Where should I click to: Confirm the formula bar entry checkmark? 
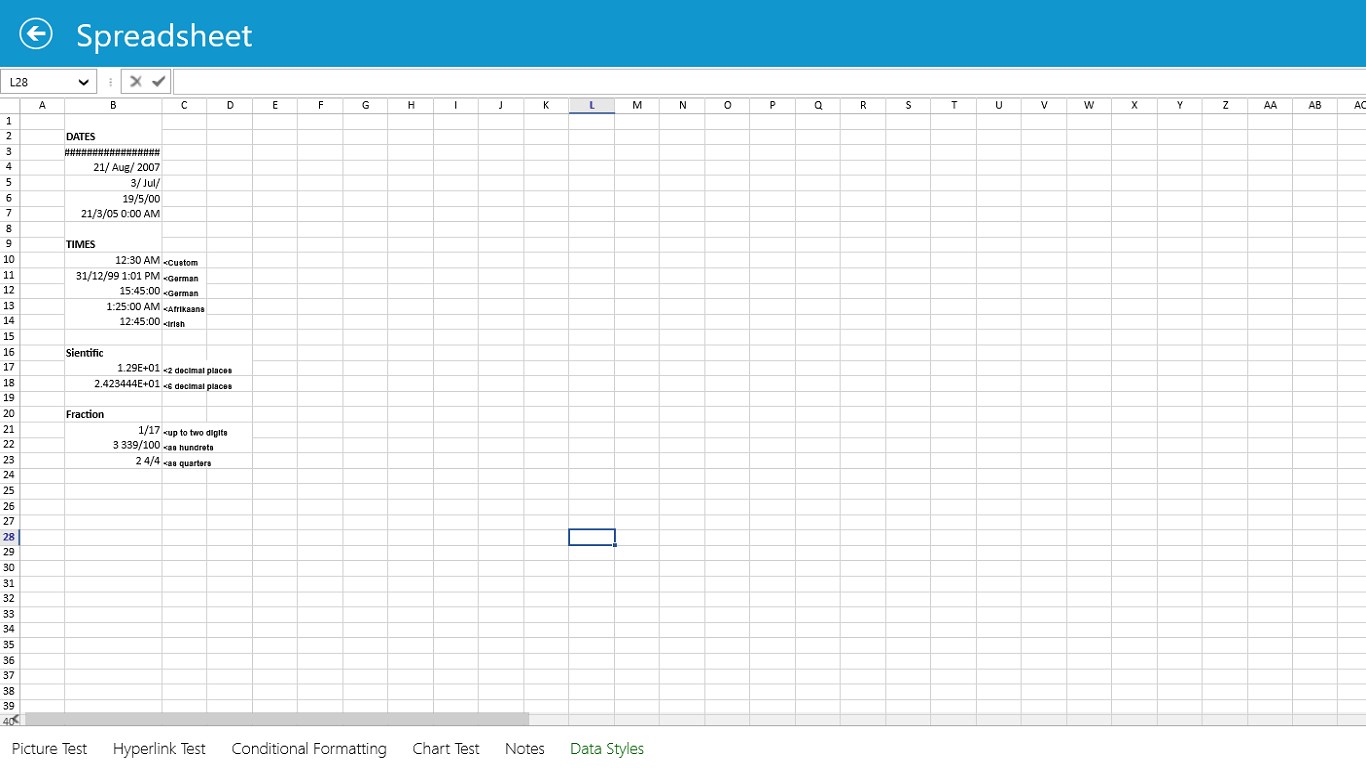coord(159,82)
